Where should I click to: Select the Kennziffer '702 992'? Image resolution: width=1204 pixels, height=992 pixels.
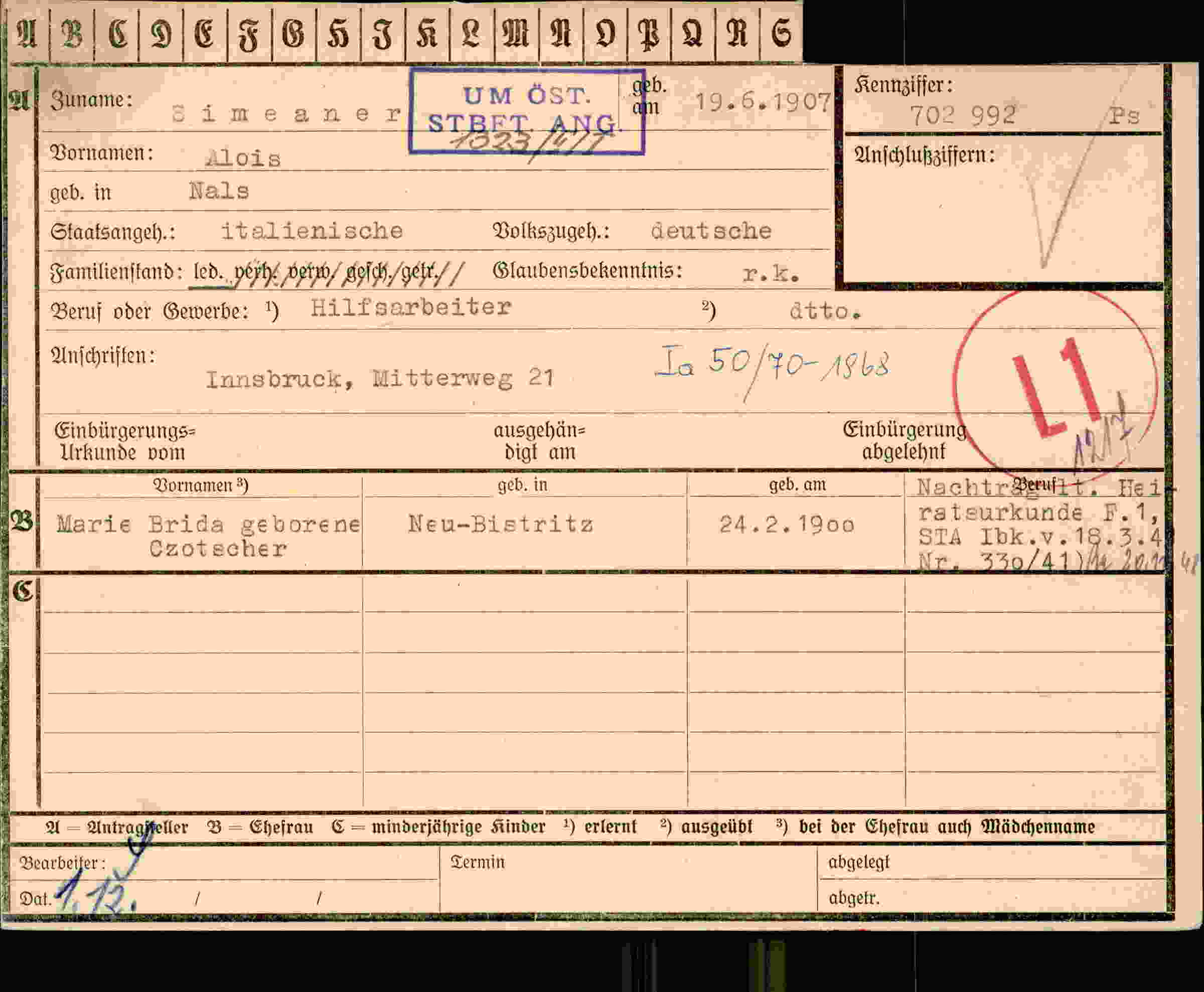[x=963, y=115]
